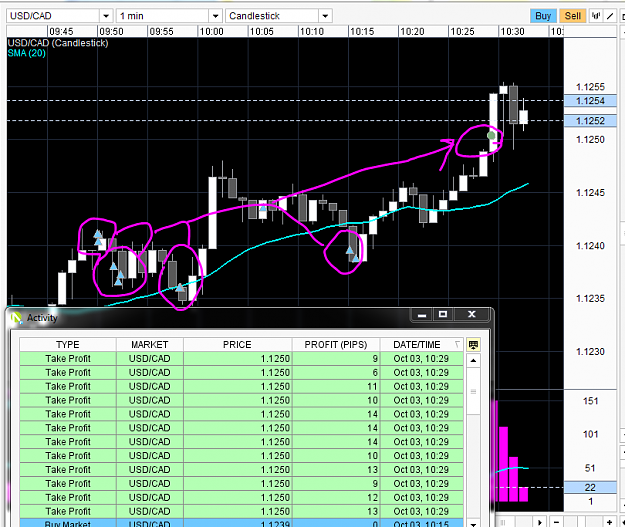
Task: Open the Candlestick chart type dropdown
Action: coord(325,16)
